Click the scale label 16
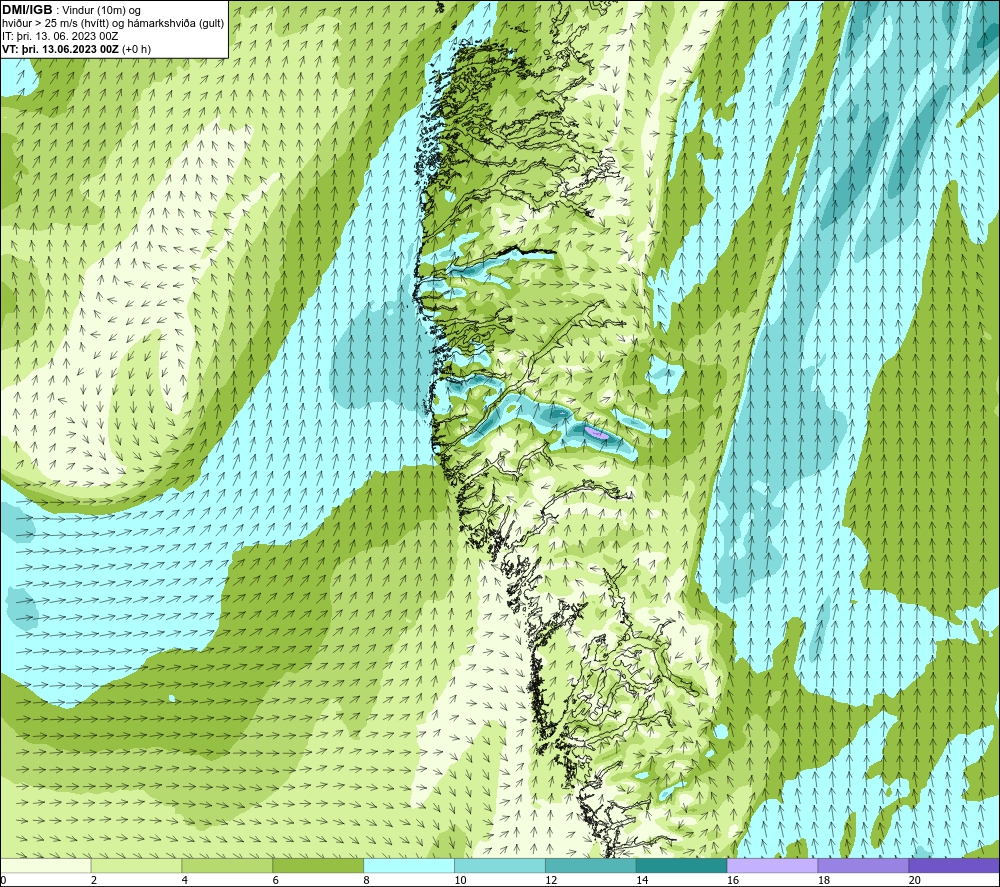This screenshot has width=1000, height=887. (733, 881)
